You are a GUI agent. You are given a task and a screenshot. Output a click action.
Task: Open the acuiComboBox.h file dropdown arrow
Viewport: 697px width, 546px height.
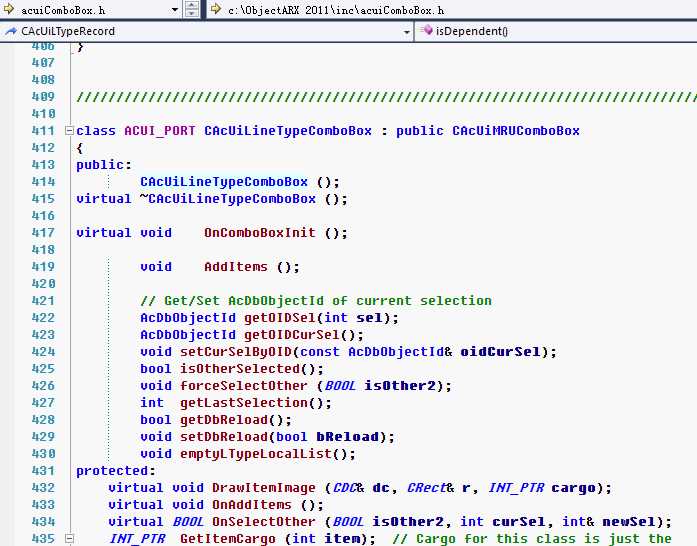coord(175,9)
